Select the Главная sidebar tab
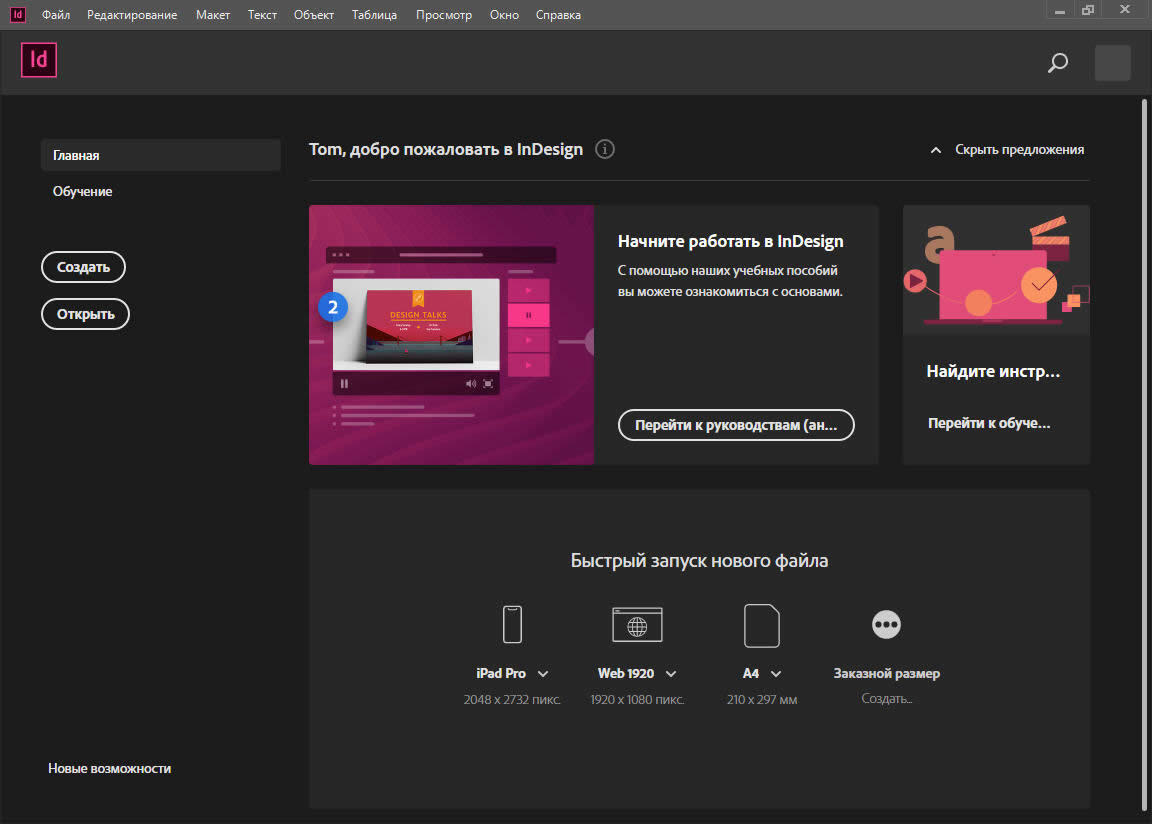1152x824 pixels. click(x=161, y=155)
